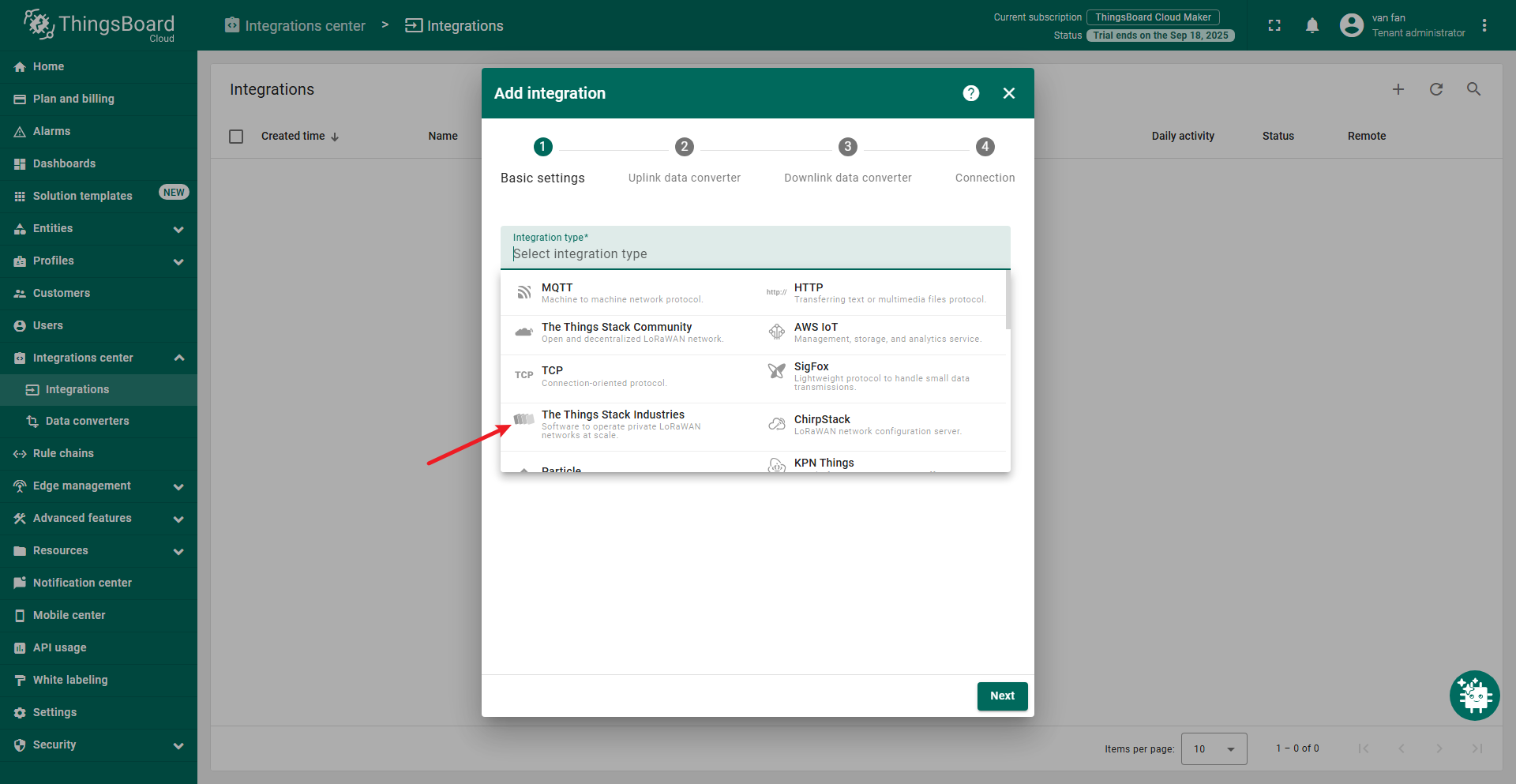The image size is (1516, 784).
Task: Select Integrations submenu item
Action: point(98,389)
